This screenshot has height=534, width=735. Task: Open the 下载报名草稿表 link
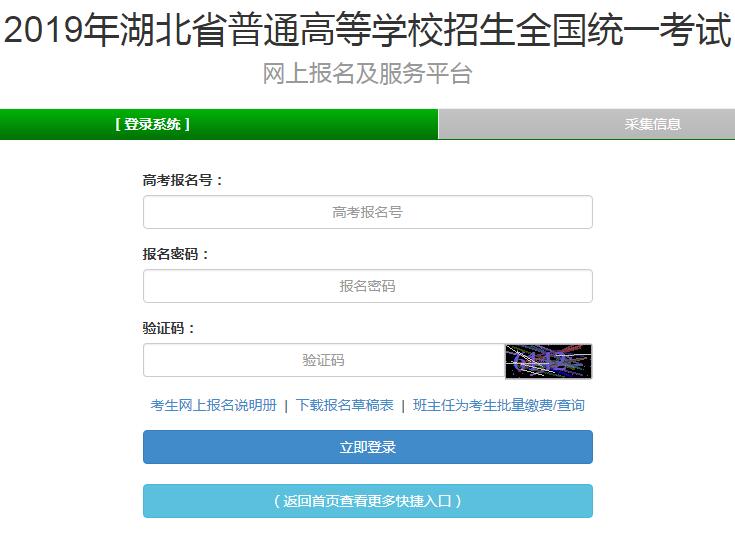345,405
